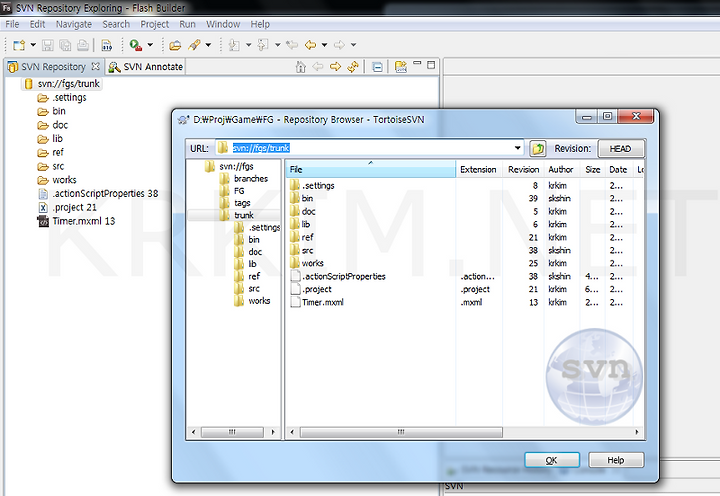Click Home icon in SVN Repository view
The height and width of the screenshot is (496, 720).
(x=301, y=67)
